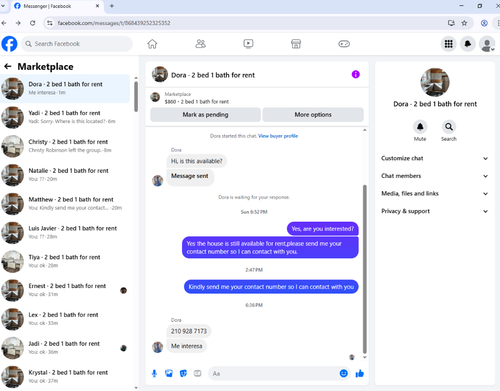The height and width of the screenshot is (391, 500).
Task: Click the Mark as pending button
Action: [x=205, y=115]
